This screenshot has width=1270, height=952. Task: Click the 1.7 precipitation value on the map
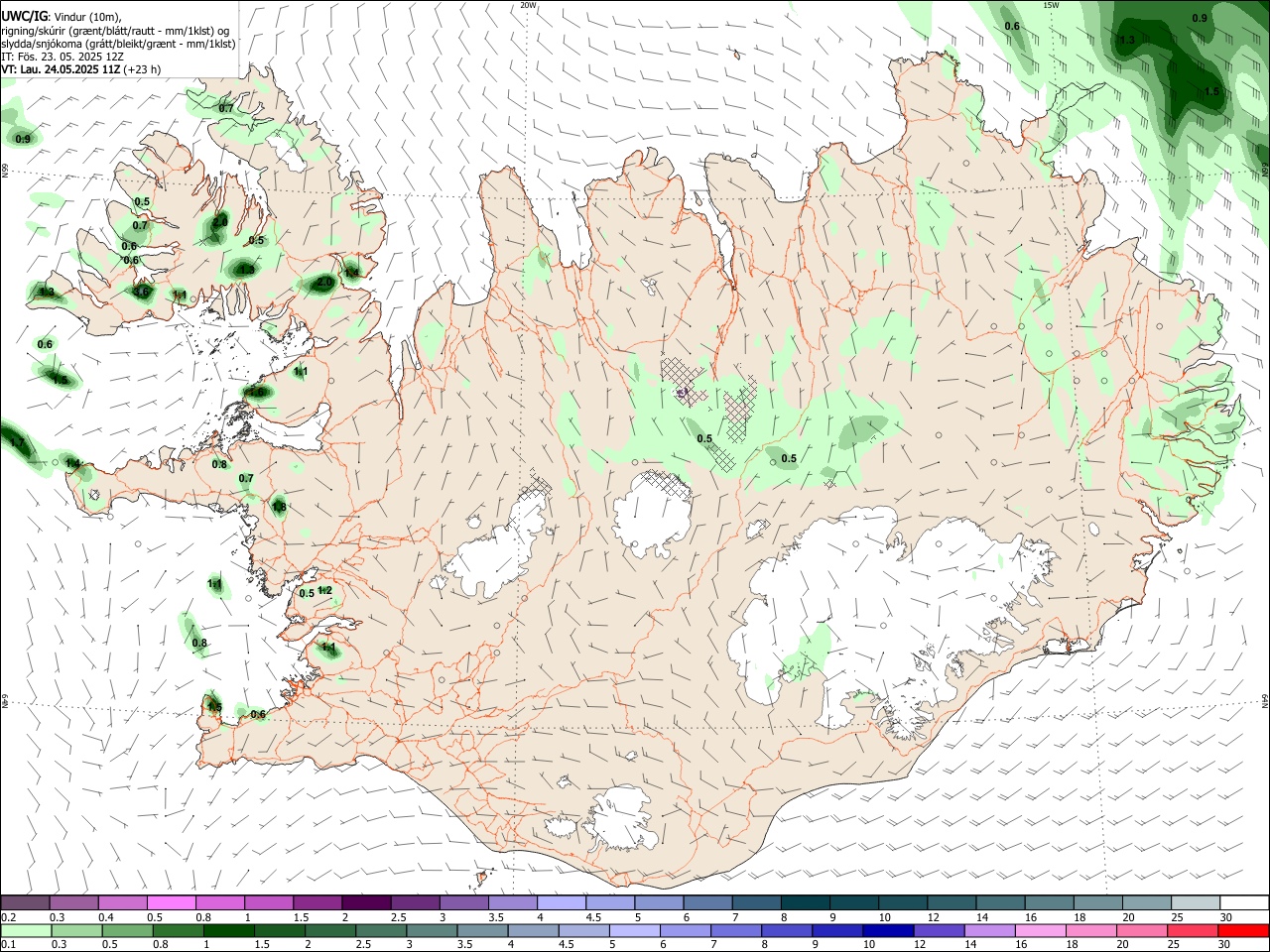(16, 442)
